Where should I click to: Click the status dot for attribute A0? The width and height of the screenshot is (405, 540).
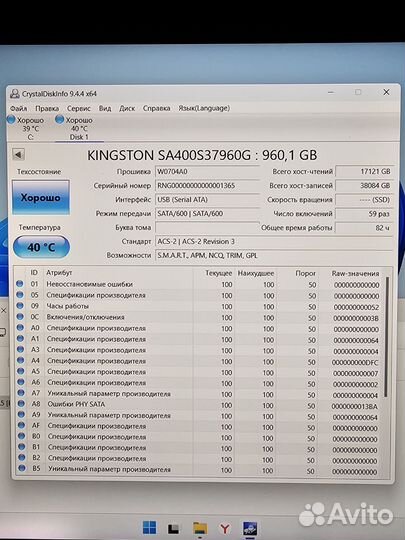20,328
